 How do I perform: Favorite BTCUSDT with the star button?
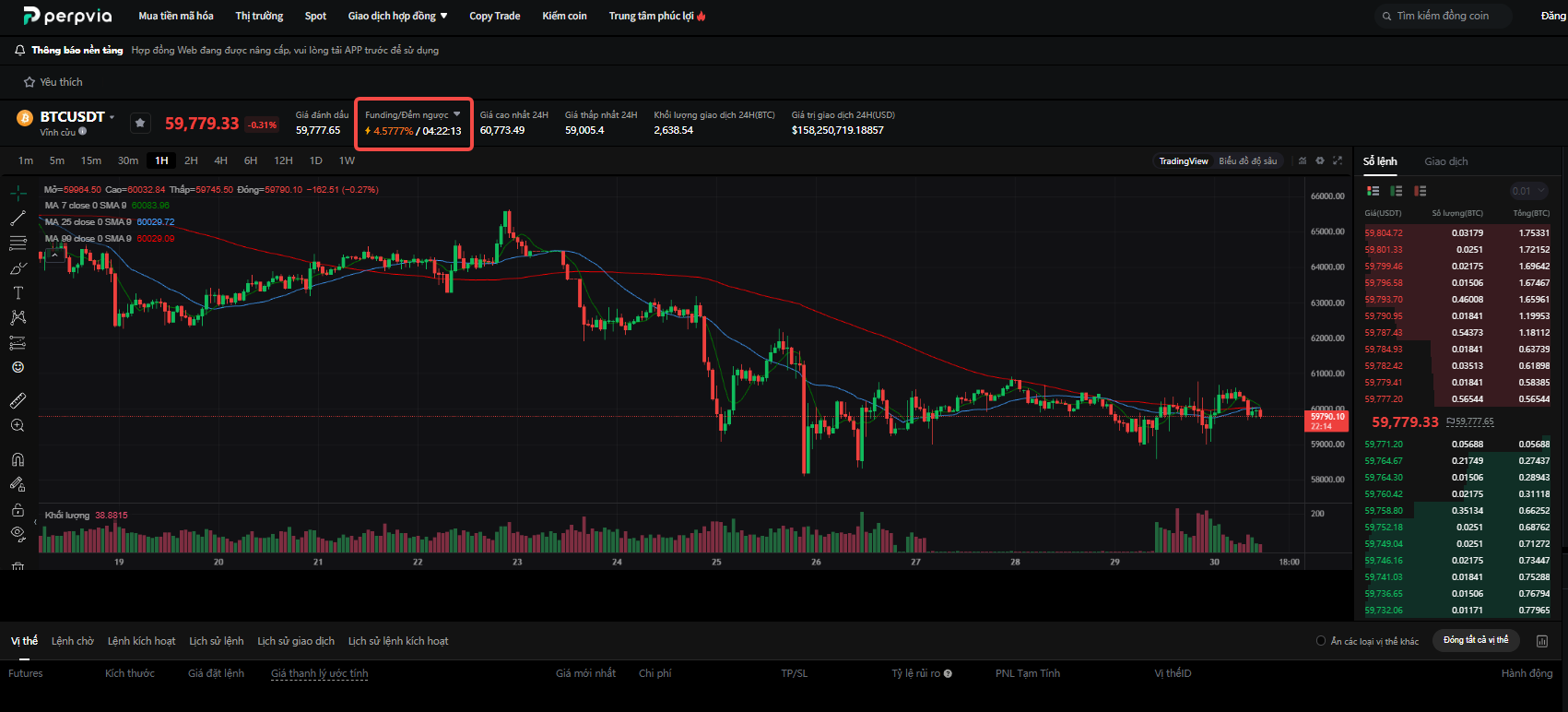(140, 123)
